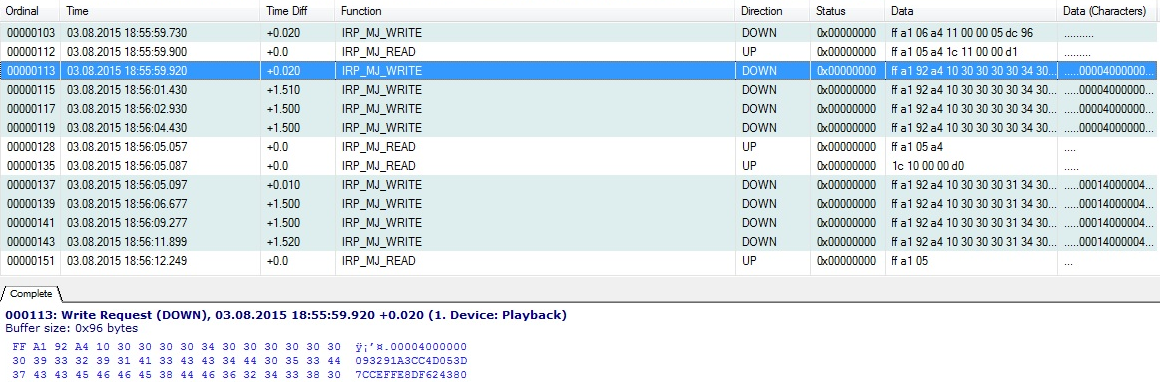
Task: Select row with ordinal 00000119
Action: (580, 127)
